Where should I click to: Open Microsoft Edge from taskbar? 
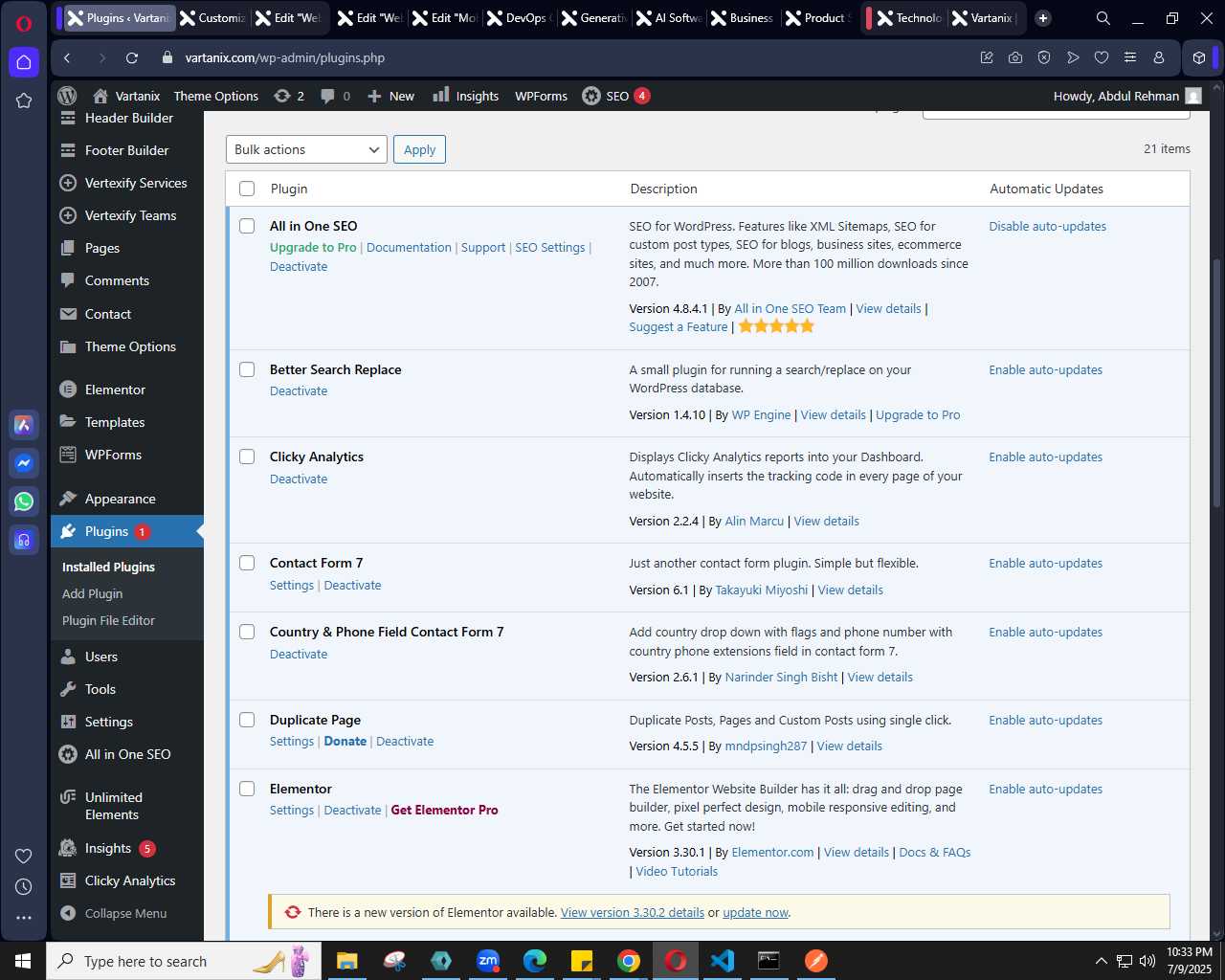pyautogui.click(x=535, y=961)
